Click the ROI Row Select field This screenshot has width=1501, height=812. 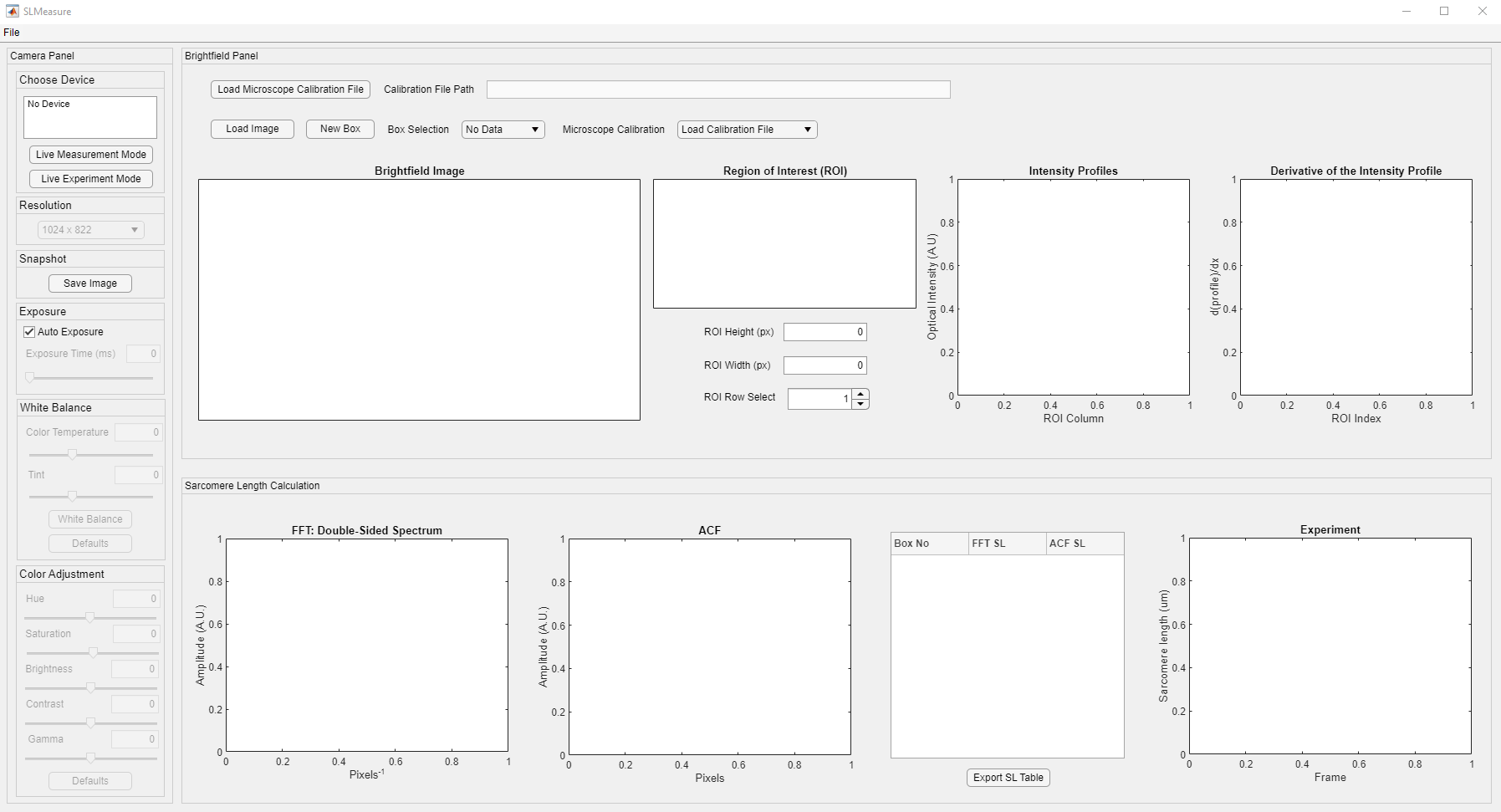click(819, 399)
